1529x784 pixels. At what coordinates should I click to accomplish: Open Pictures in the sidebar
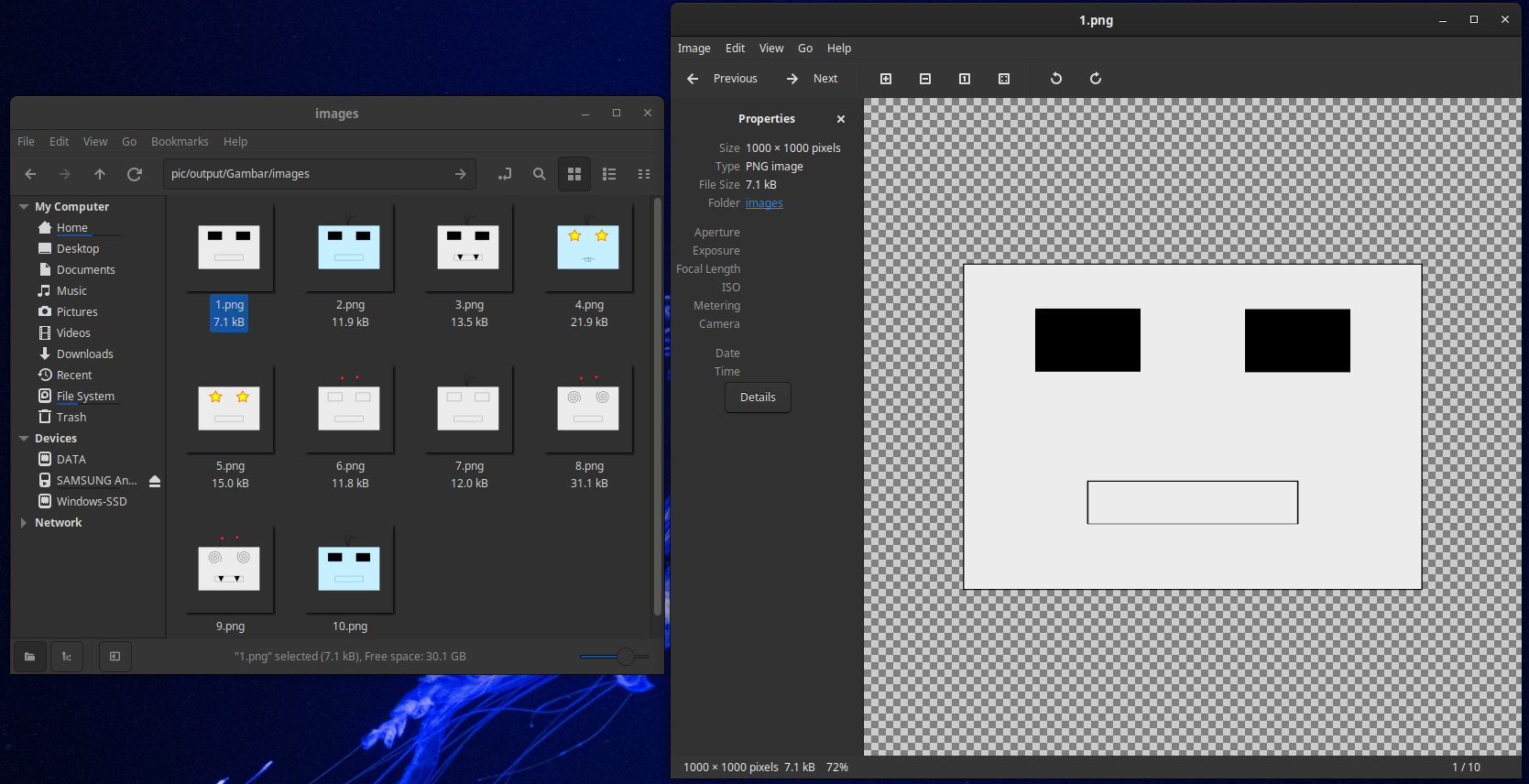point(77,312)
